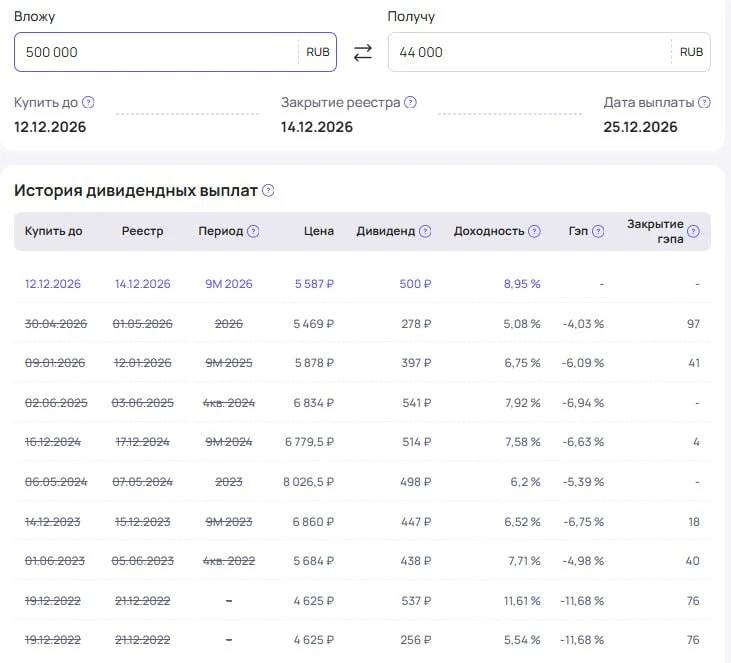
Task: Click RUB currency label in Вложу field
Action: coord(317,52)
